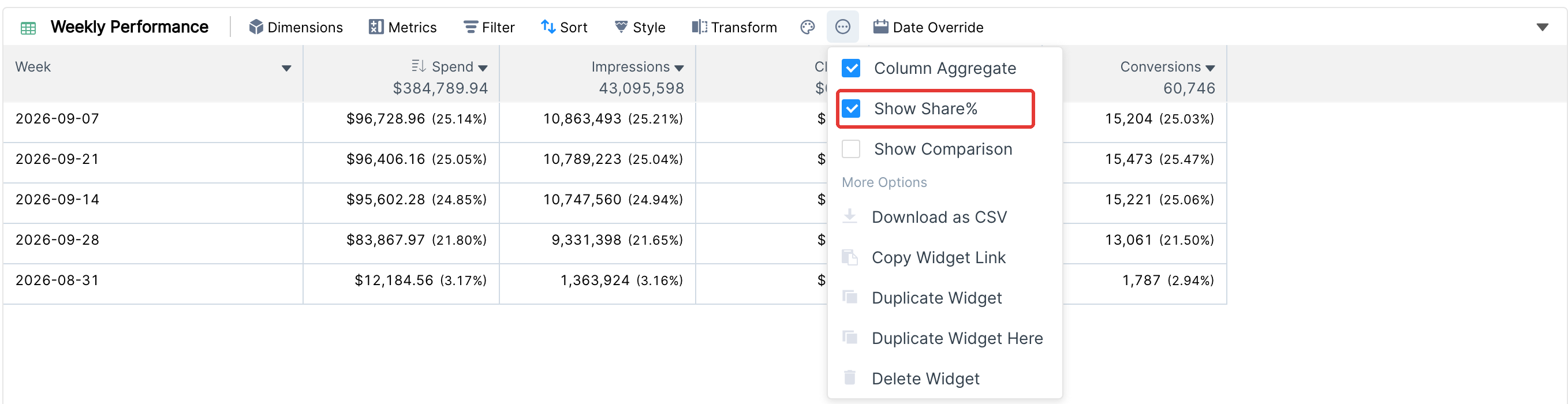Open the Week column dropdown arrow
The height and width of the screenshot is (404, 1568).
pyautogui.click(x=286, y=68)
